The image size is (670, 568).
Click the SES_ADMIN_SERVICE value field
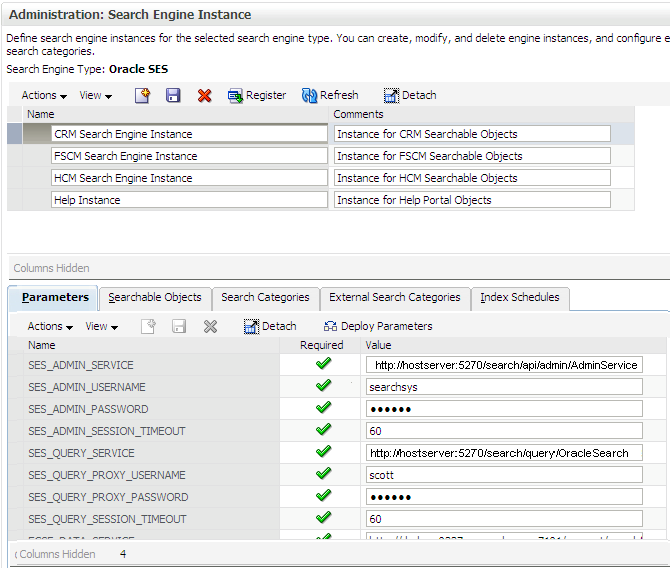pos(504,365)
